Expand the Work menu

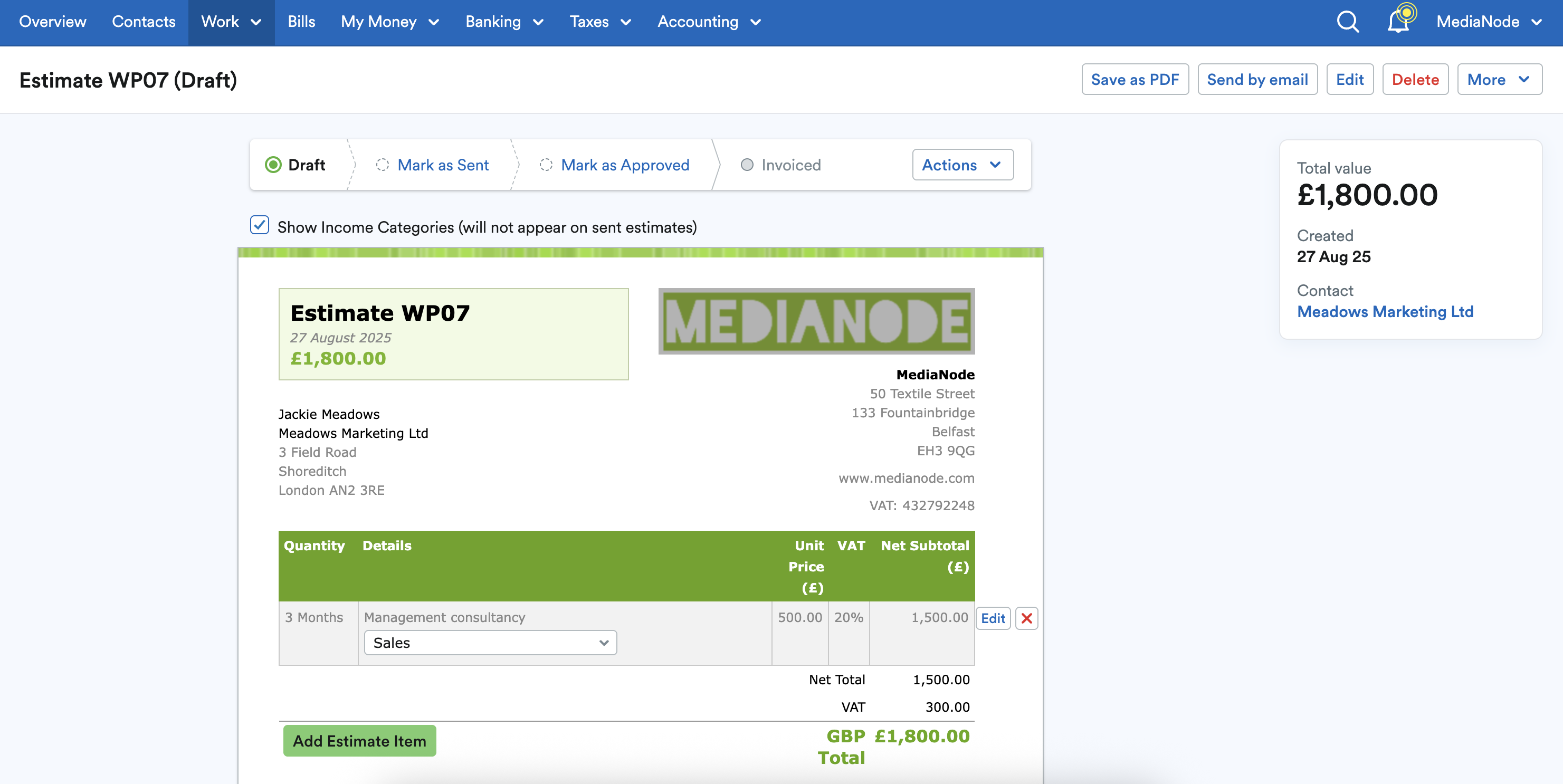pyautogui.click(x=231, y=22)
